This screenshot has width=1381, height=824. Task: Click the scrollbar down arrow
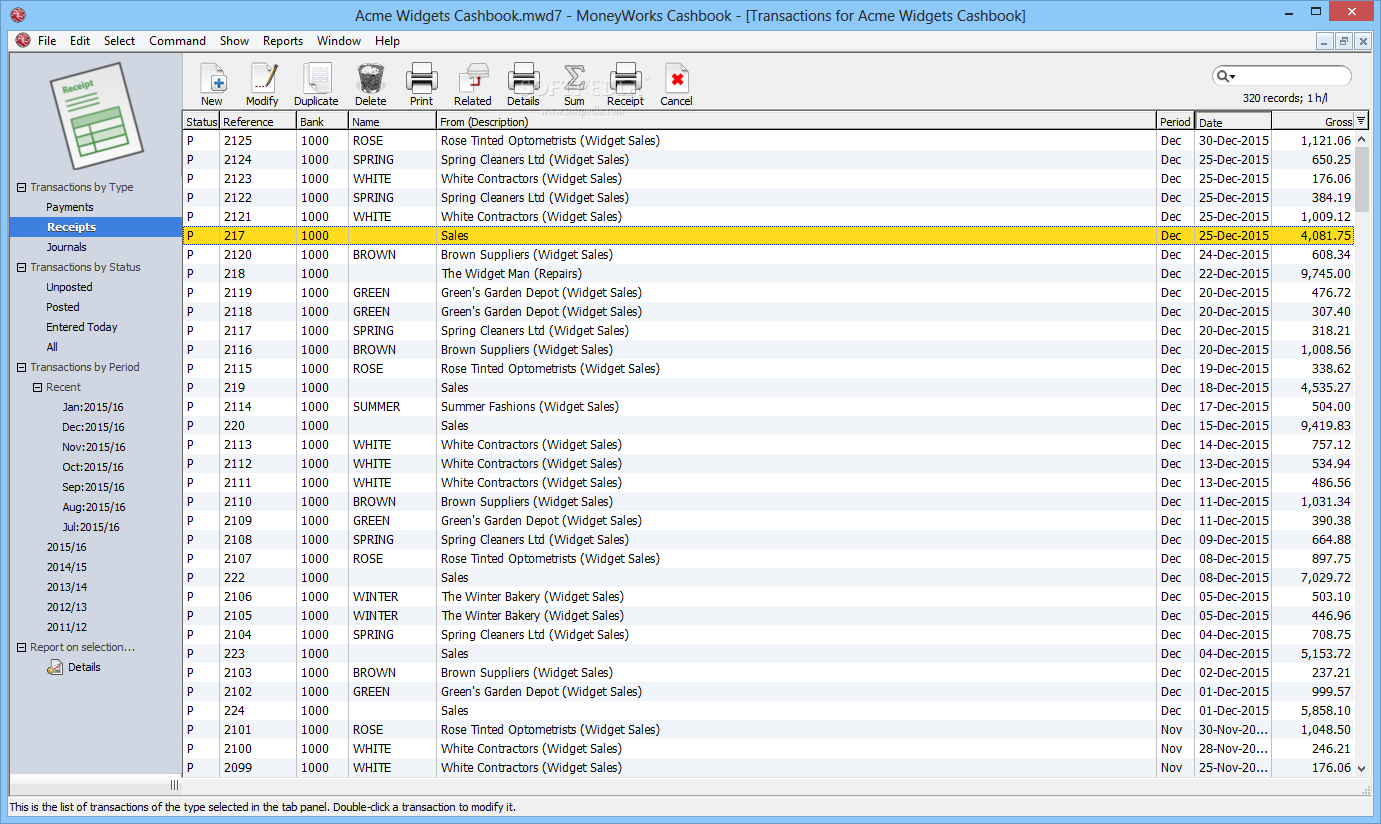pyautogui.click(x=1362, y=768)
